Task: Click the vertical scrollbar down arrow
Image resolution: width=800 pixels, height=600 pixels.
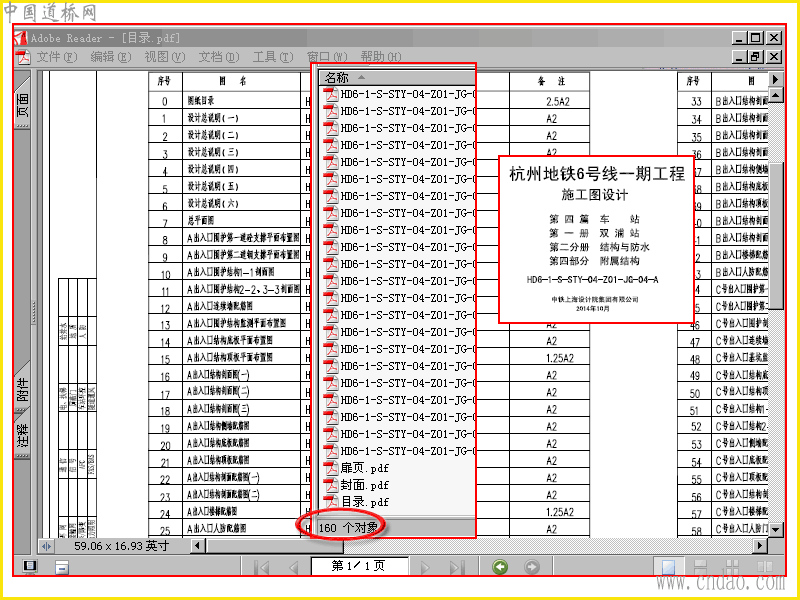Action: [776, 530]
